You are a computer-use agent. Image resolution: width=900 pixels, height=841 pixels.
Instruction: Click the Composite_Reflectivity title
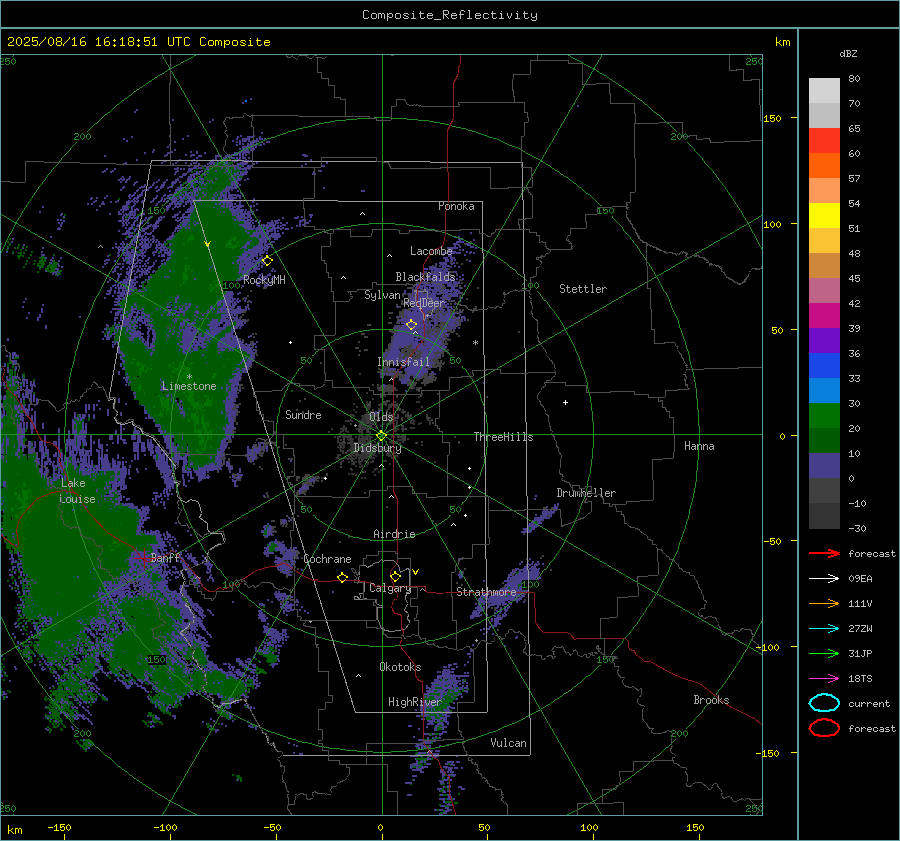click(449, 15)
